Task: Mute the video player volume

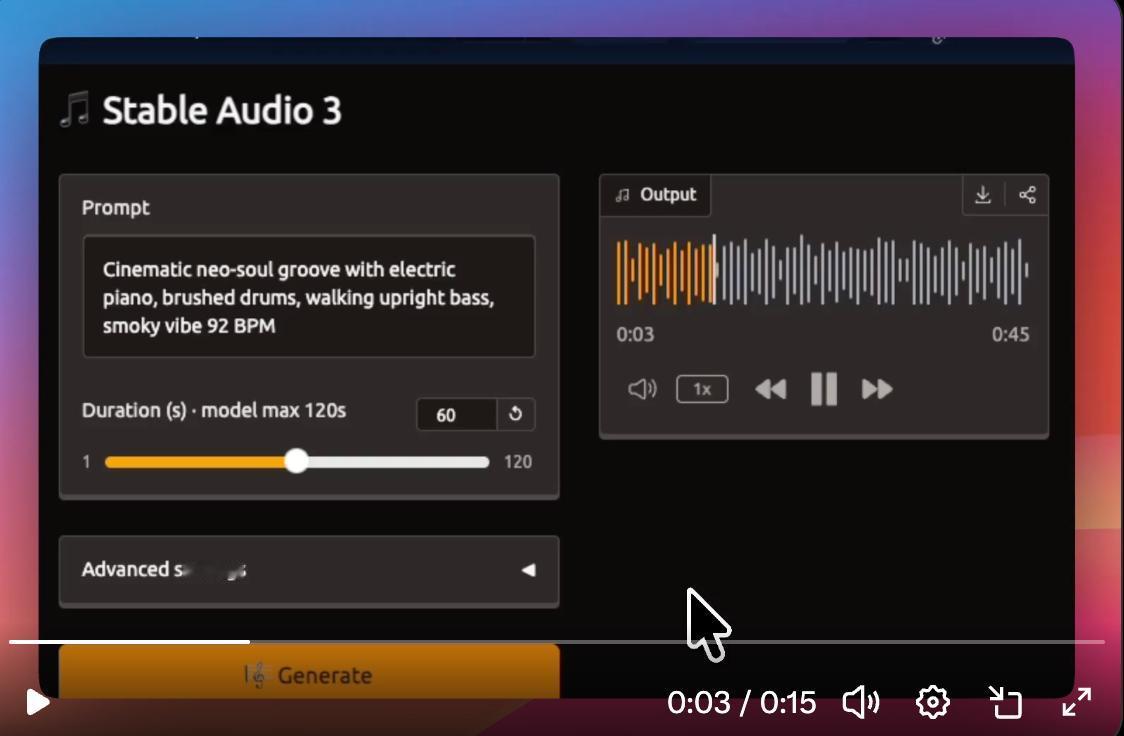Action: [x=861, y=702]
